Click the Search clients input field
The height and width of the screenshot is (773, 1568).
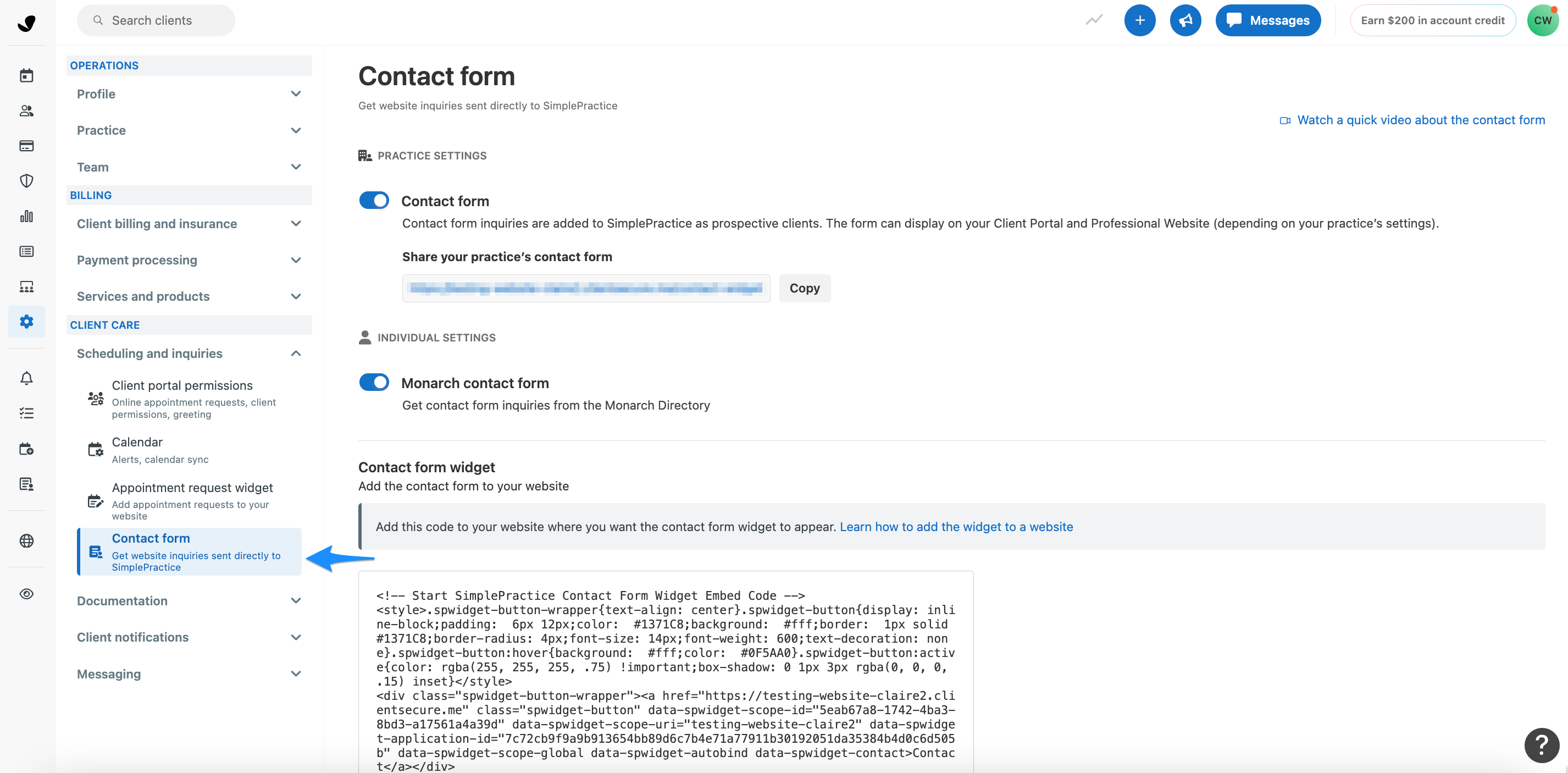[x=156, y=21]
